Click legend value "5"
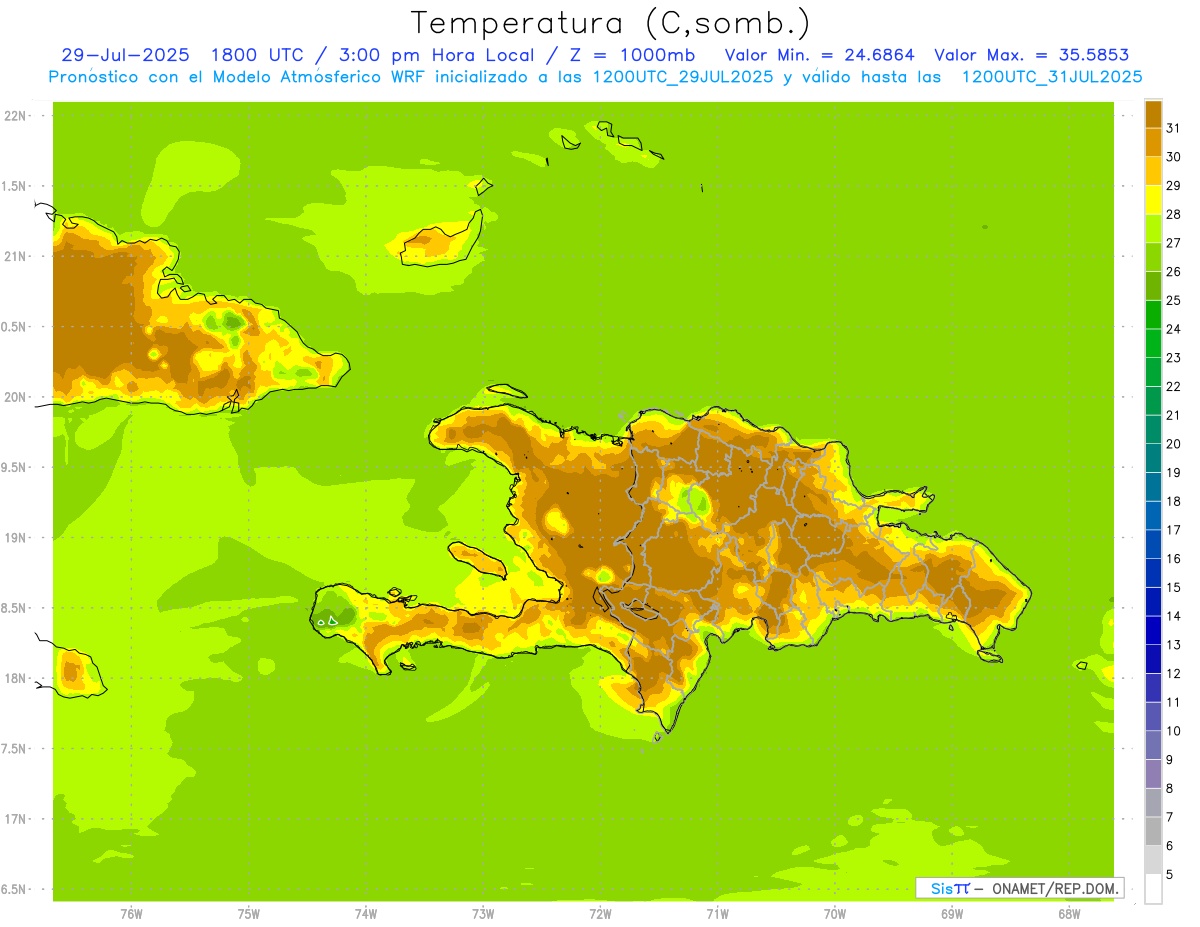 [x=1170, y=875]
